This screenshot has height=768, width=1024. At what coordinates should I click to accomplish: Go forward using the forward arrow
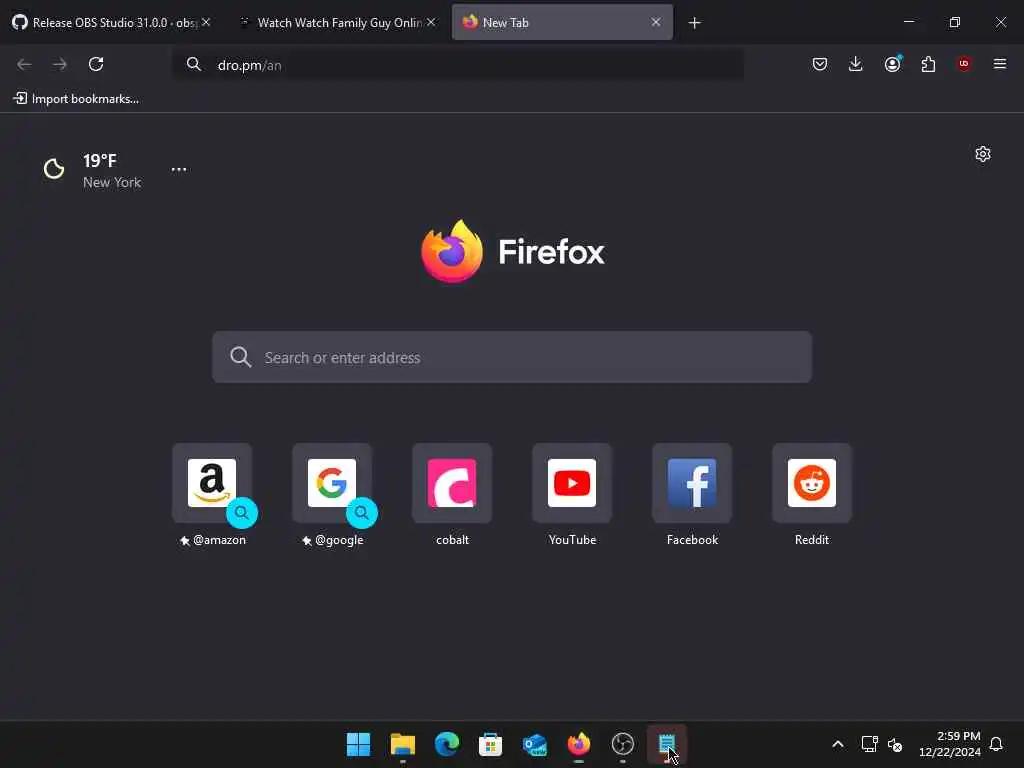(60, 64)
